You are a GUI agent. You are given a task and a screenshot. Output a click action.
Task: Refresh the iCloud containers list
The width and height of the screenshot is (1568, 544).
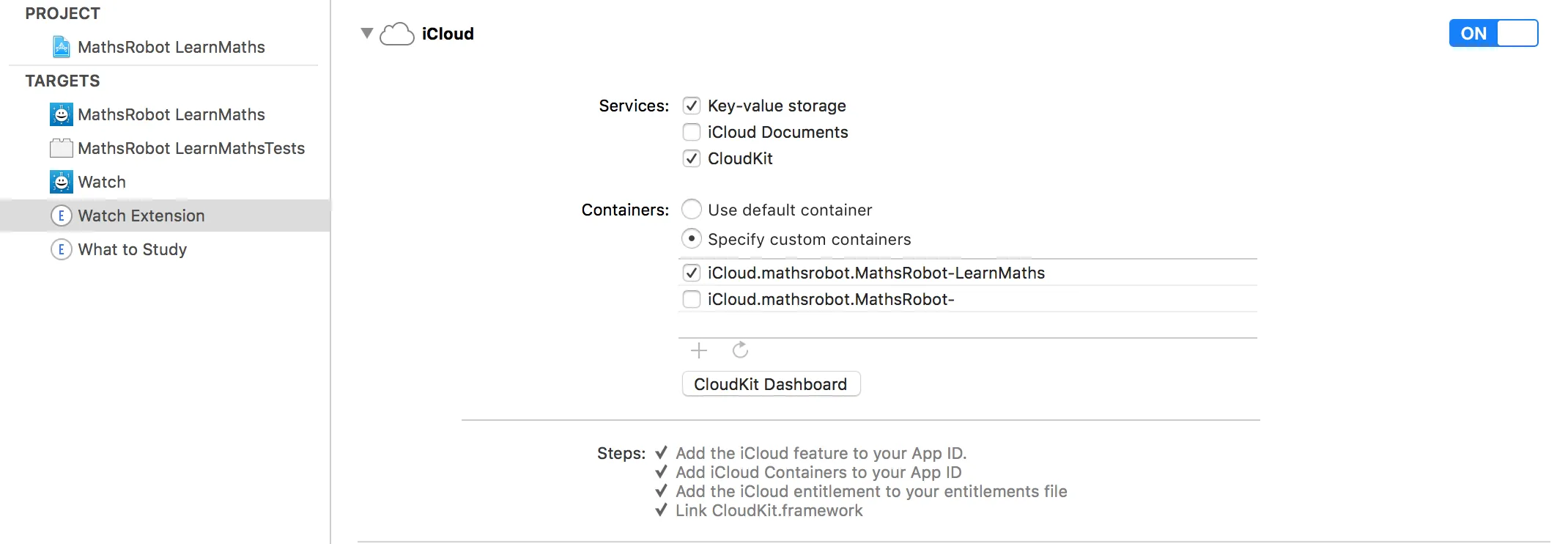pos(740,350)
